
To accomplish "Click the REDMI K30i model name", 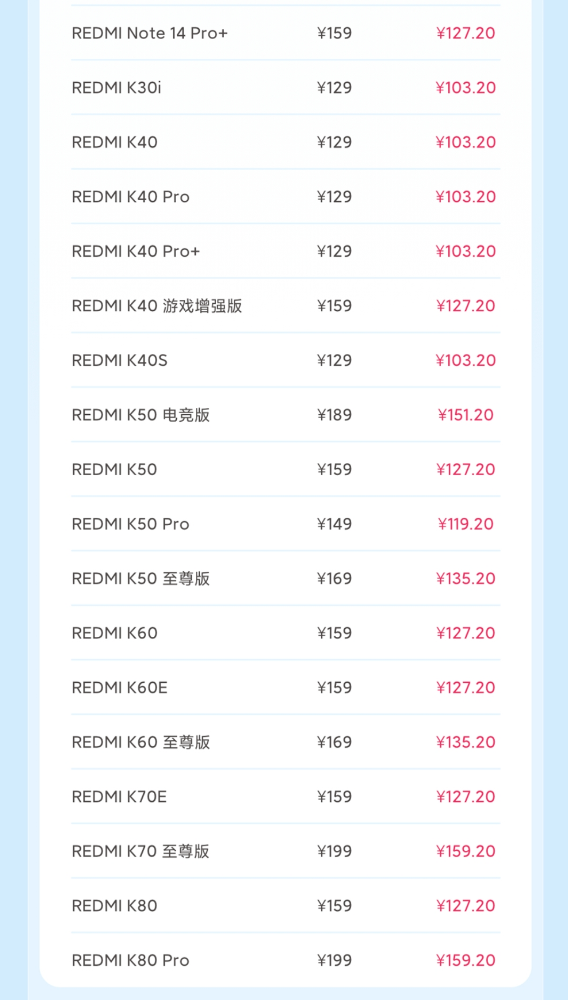I will pos(117,88).
